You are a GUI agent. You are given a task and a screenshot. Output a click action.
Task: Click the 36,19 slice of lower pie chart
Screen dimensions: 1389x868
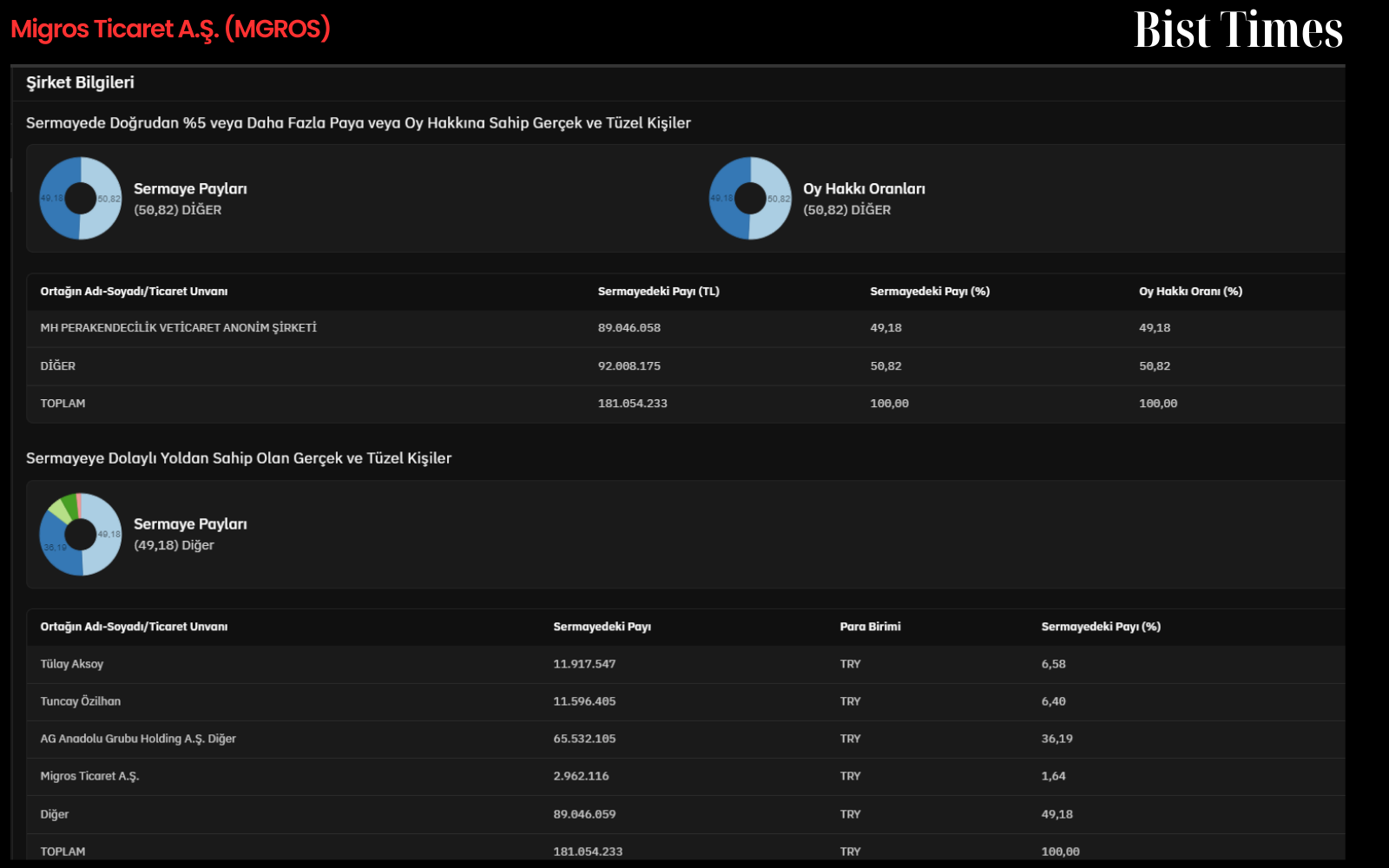point(55,547)
